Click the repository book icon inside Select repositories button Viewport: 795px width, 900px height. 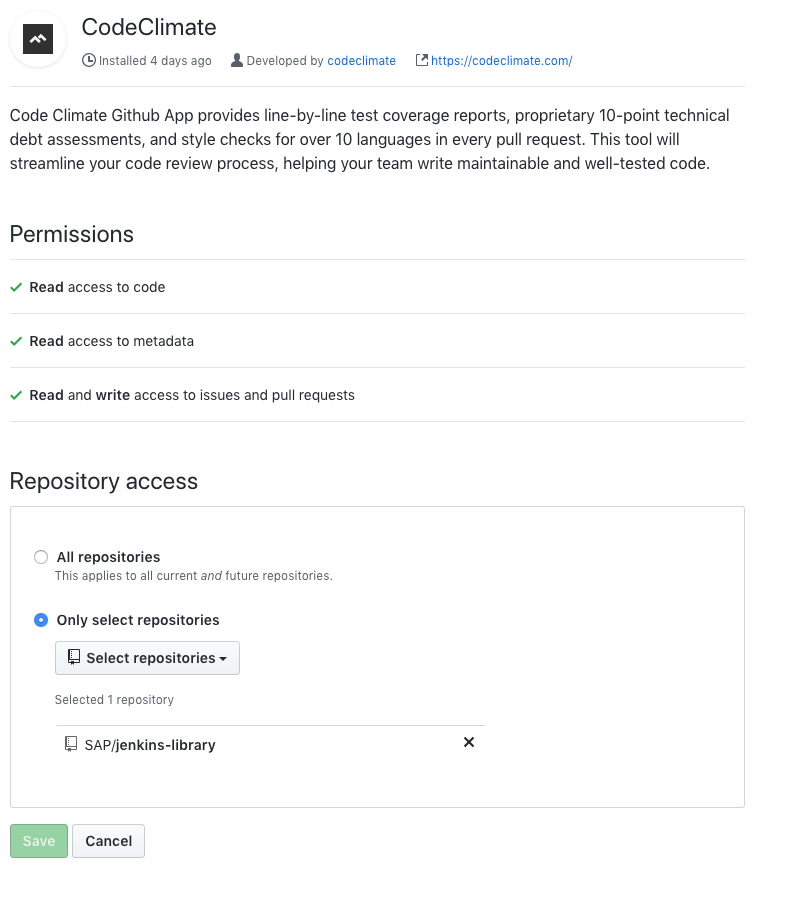pos(74,657)
